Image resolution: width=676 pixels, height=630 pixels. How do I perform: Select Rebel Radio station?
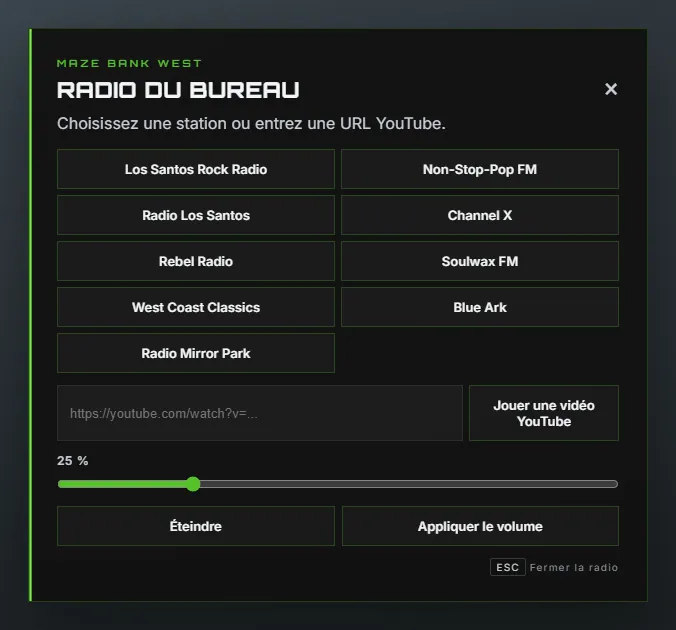196,261
